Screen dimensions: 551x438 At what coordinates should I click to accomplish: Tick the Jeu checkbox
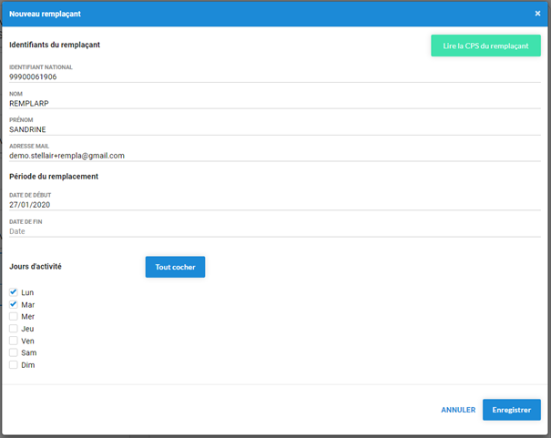click(x=13, y=329)
